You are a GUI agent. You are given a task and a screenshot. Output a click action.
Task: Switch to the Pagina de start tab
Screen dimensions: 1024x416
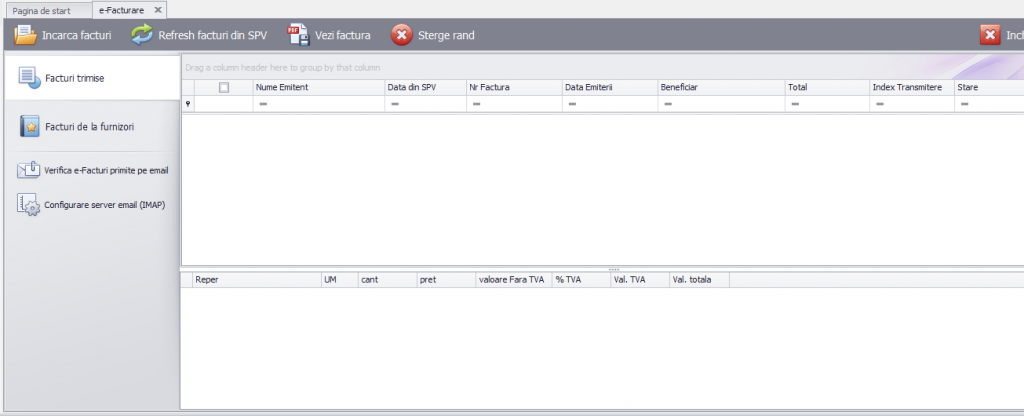42,10
